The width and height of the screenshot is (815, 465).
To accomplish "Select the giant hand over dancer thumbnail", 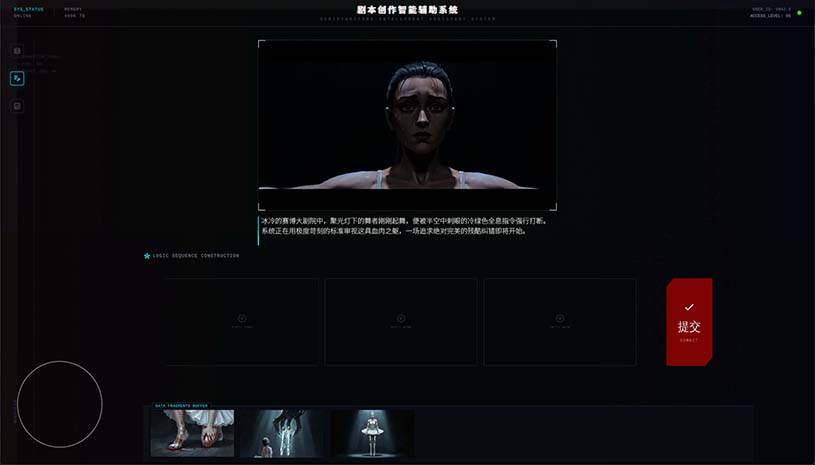I will coord(282,433).
